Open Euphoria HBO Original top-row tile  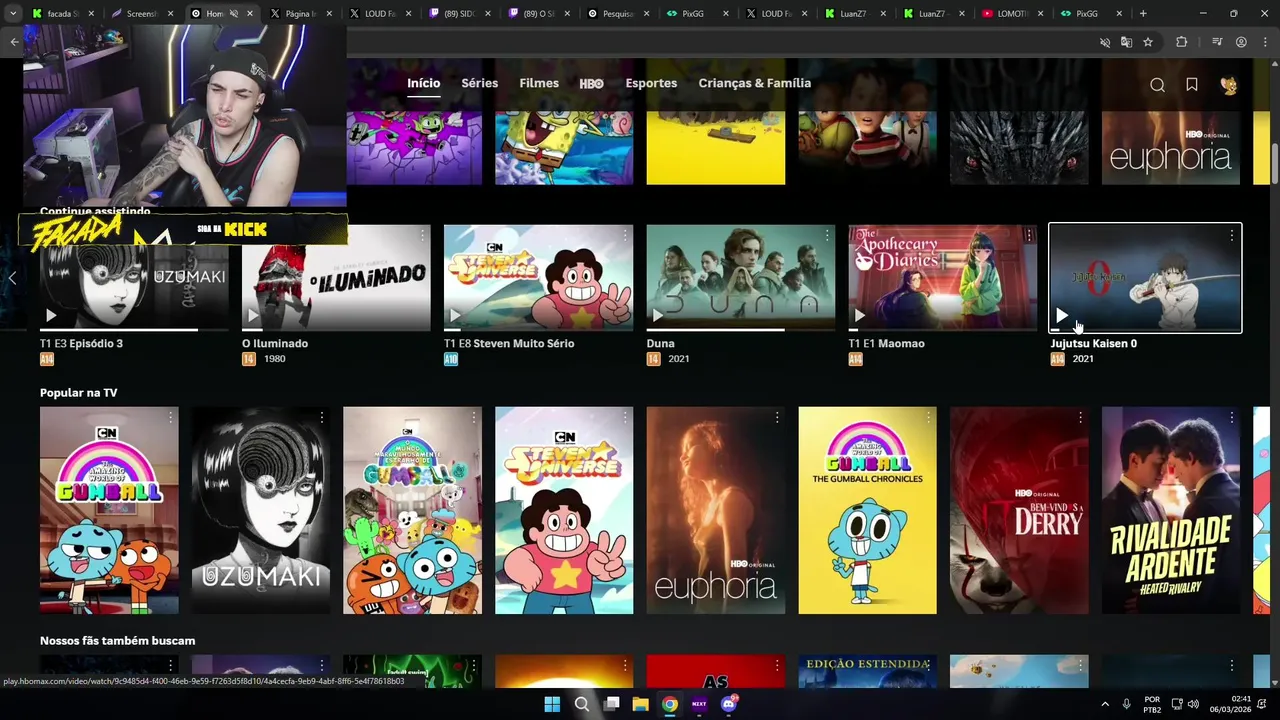pos(1171,148)
